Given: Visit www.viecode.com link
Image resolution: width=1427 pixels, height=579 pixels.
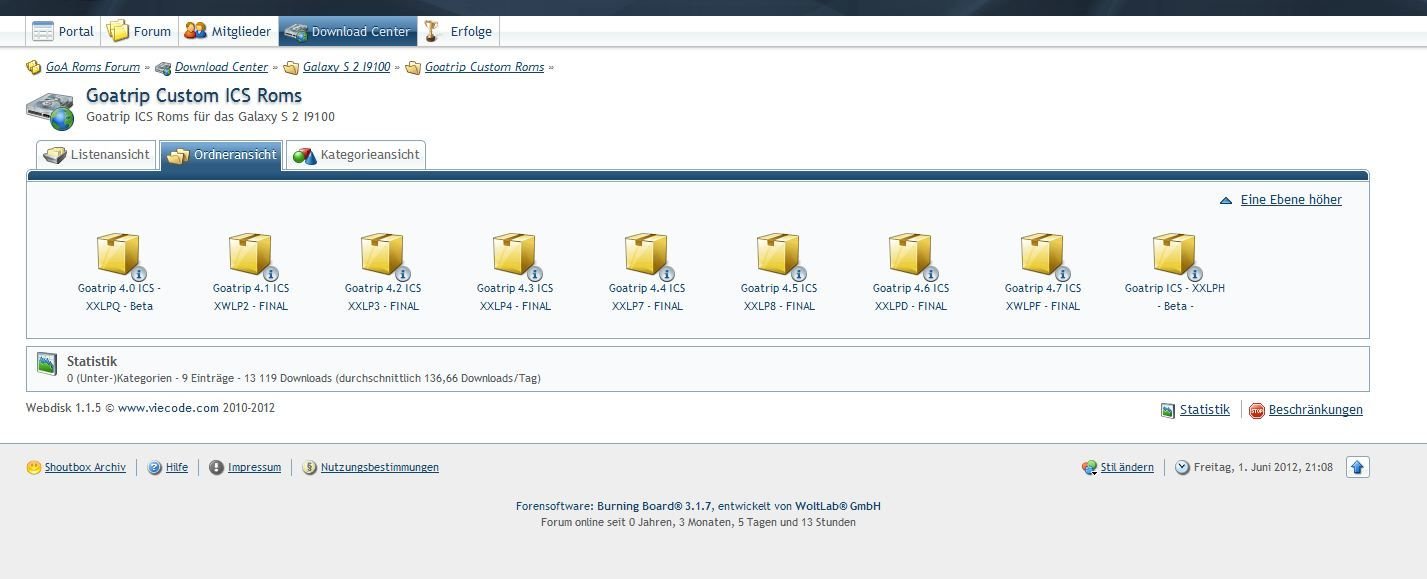Looking at the screenshot, I should 168,408.
